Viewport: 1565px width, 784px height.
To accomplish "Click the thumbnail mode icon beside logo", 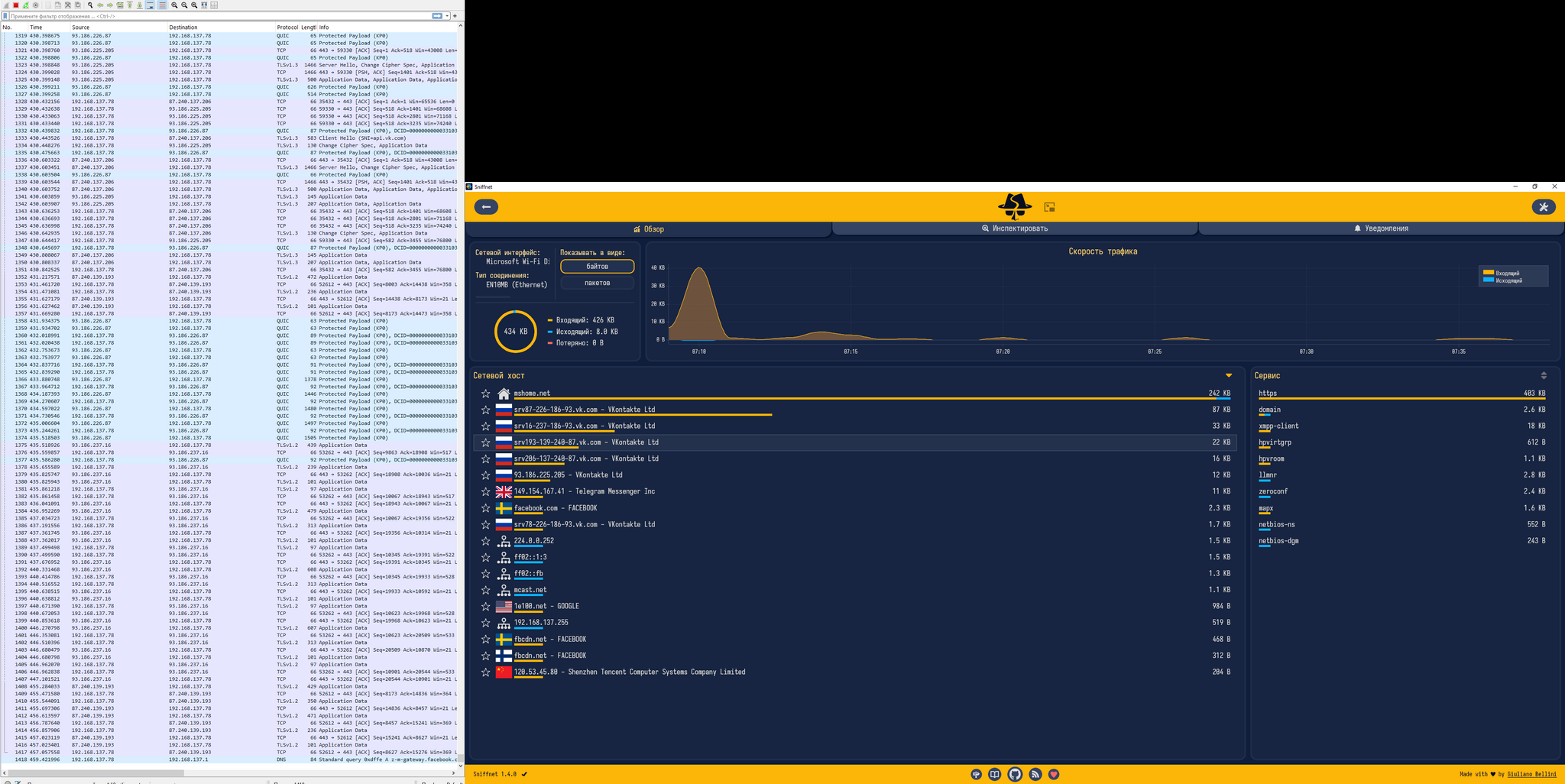I will pyautogui.click(x=1049, y=207).
